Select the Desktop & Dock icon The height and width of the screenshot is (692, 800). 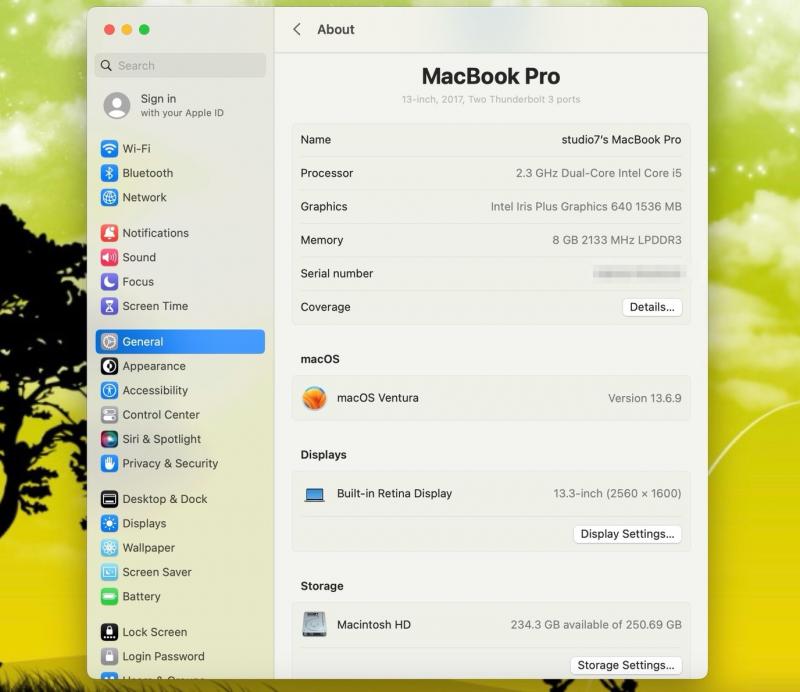109,499
